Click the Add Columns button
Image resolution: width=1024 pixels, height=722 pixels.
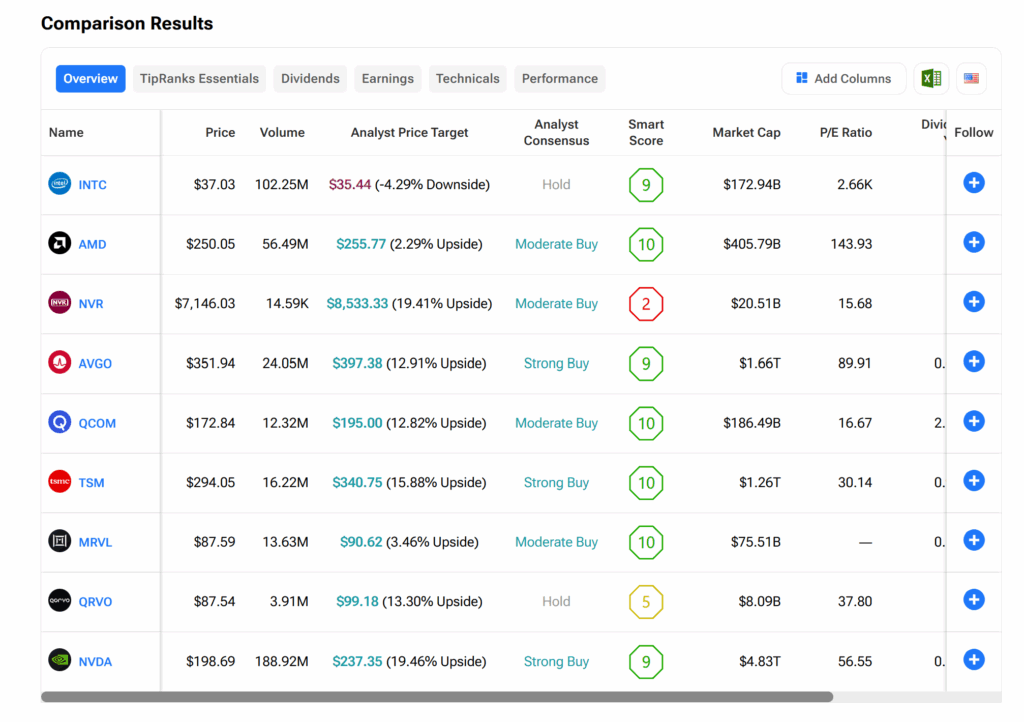843,79
